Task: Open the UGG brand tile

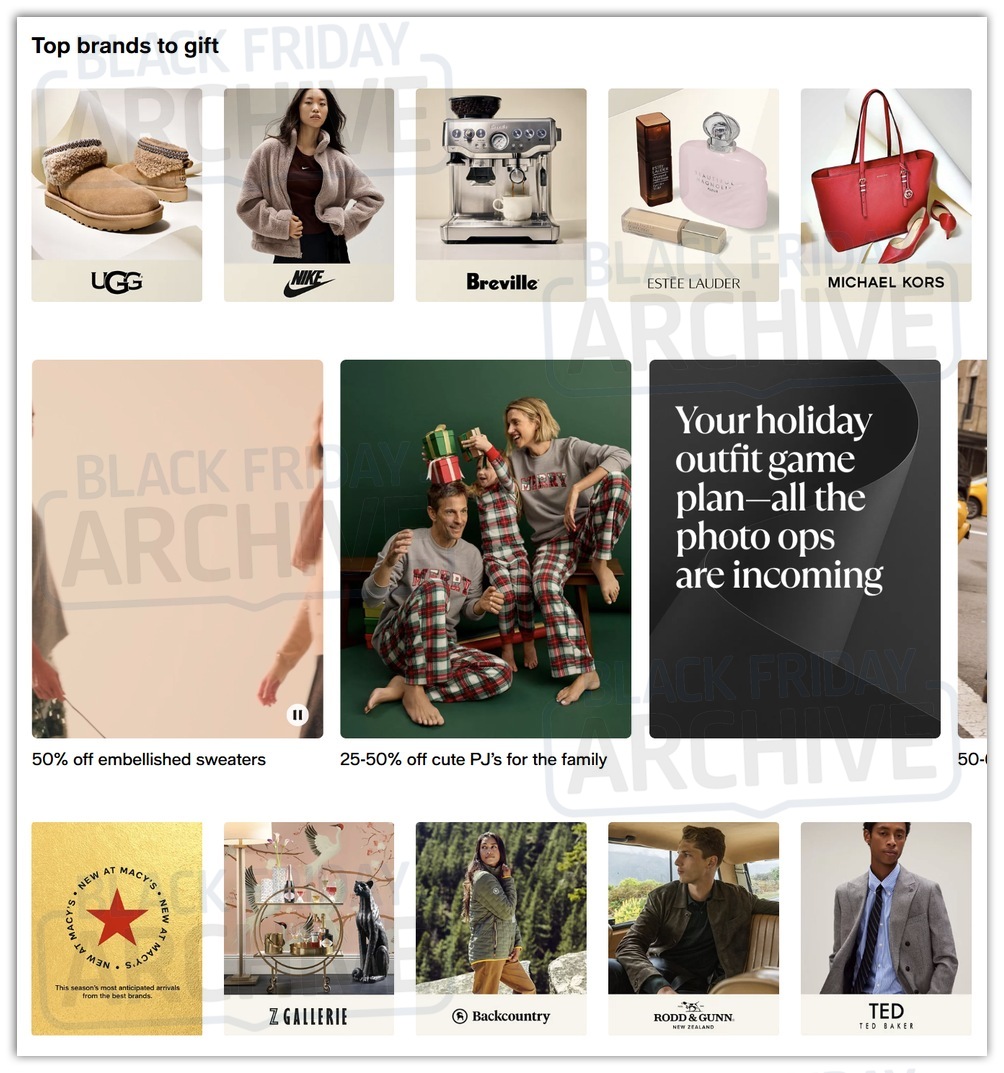Action: pyautogui.click(x=117, y=195)
